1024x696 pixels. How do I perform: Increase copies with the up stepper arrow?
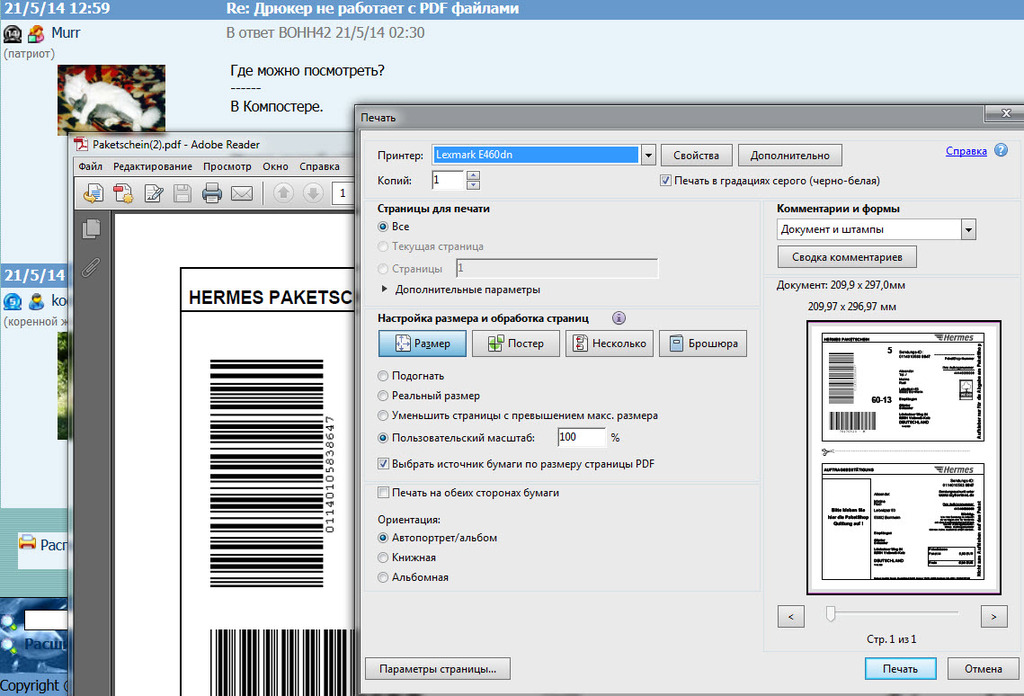[x=473, y=175]
